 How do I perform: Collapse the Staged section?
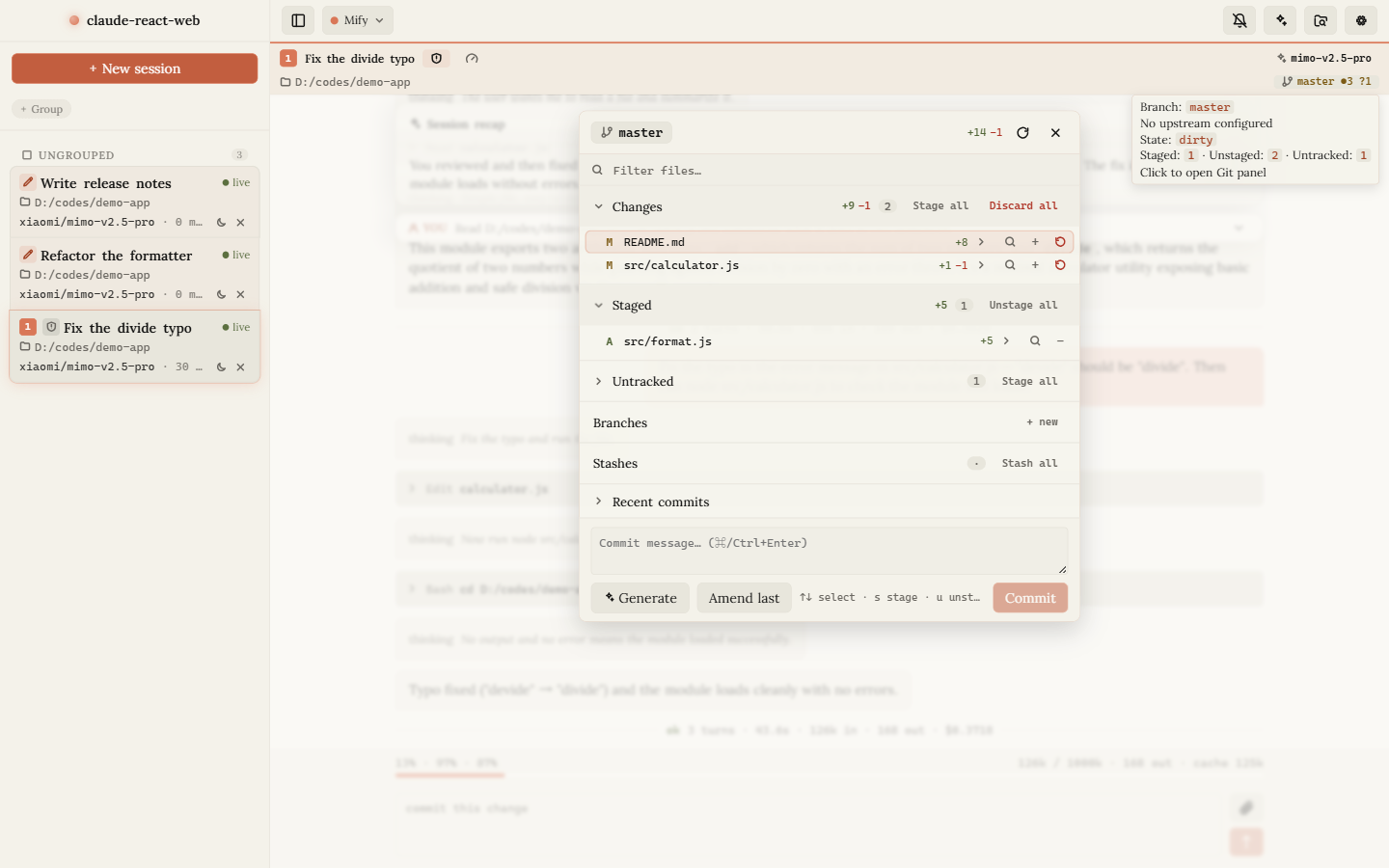599,306
